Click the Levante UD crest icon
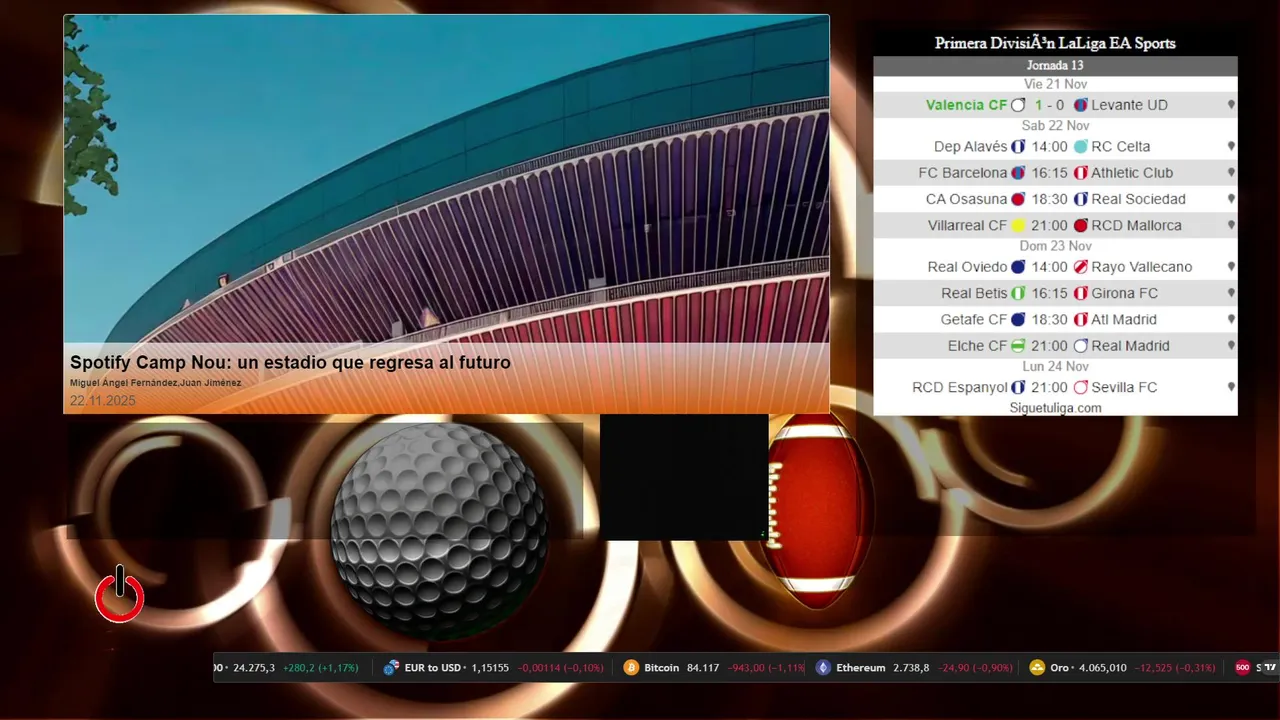This screenshot has width=1280, height=720. [1081, 105]
